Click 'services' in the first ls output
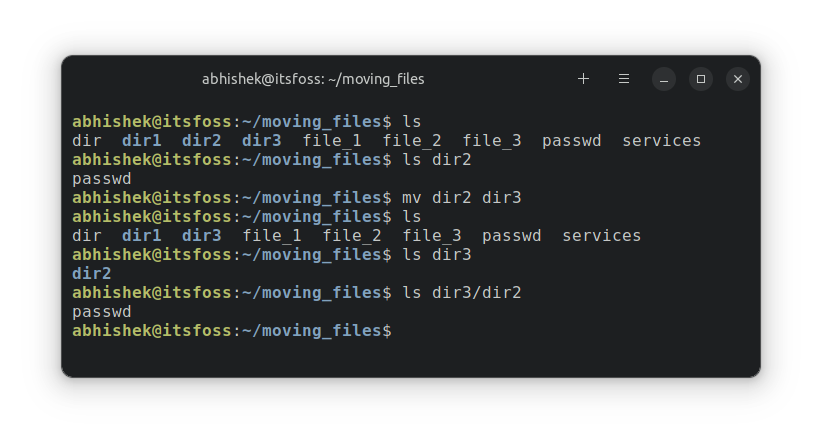 661,140
